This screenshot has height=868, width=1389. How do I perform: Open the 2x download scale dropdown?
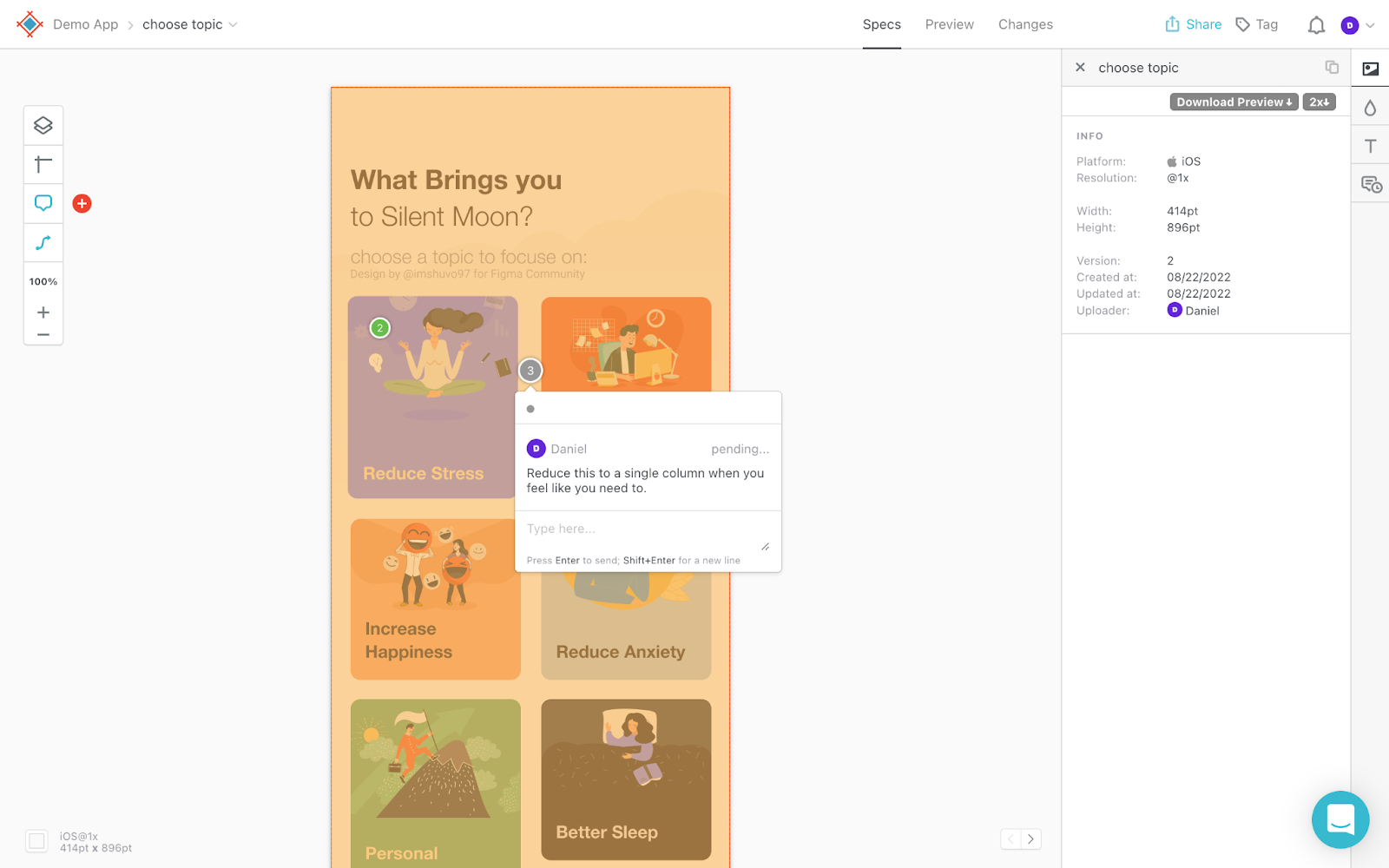click(x=1319, y=102)
